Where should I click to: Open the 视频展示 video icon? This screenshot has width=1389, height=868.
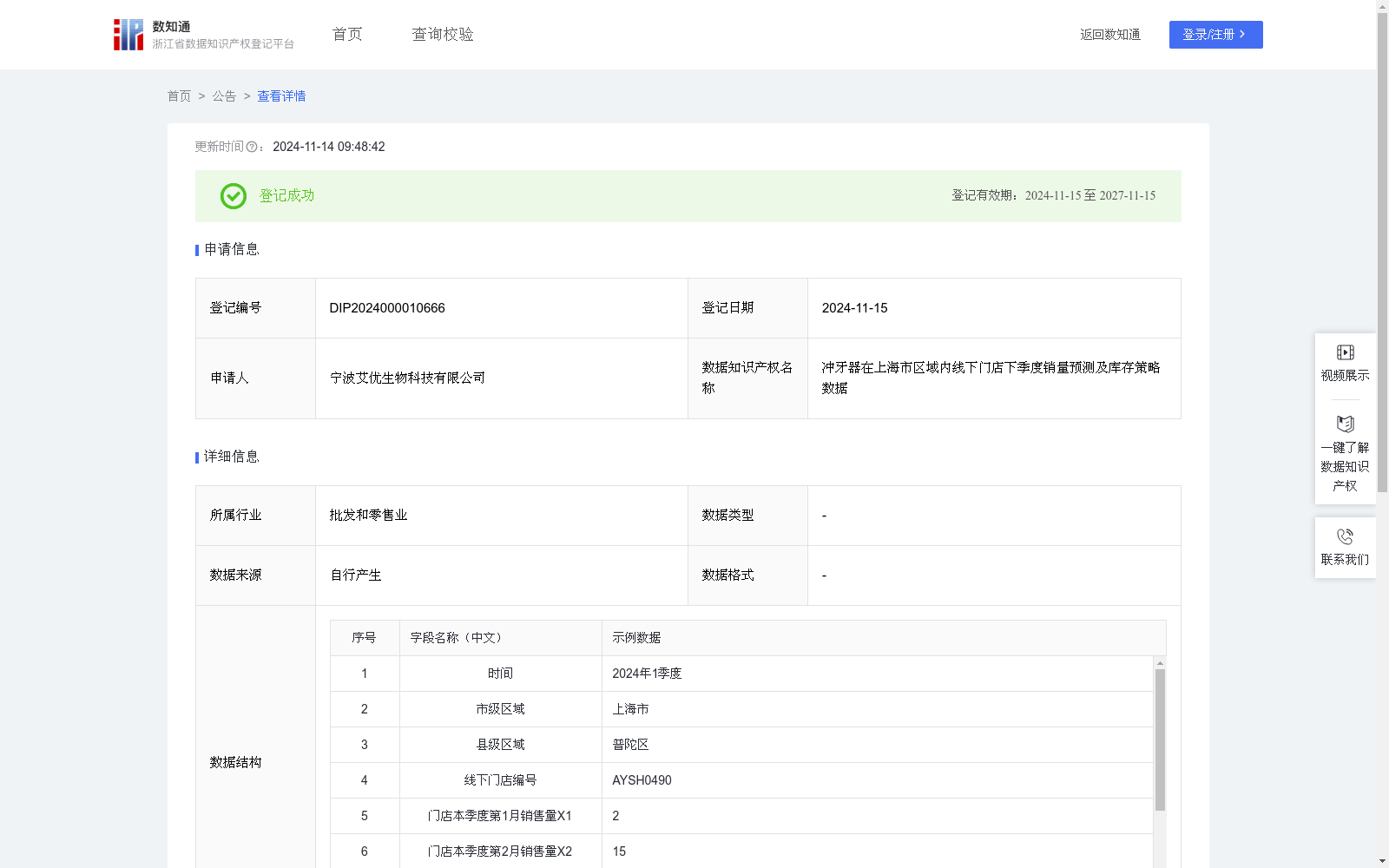click(1345, 352)
